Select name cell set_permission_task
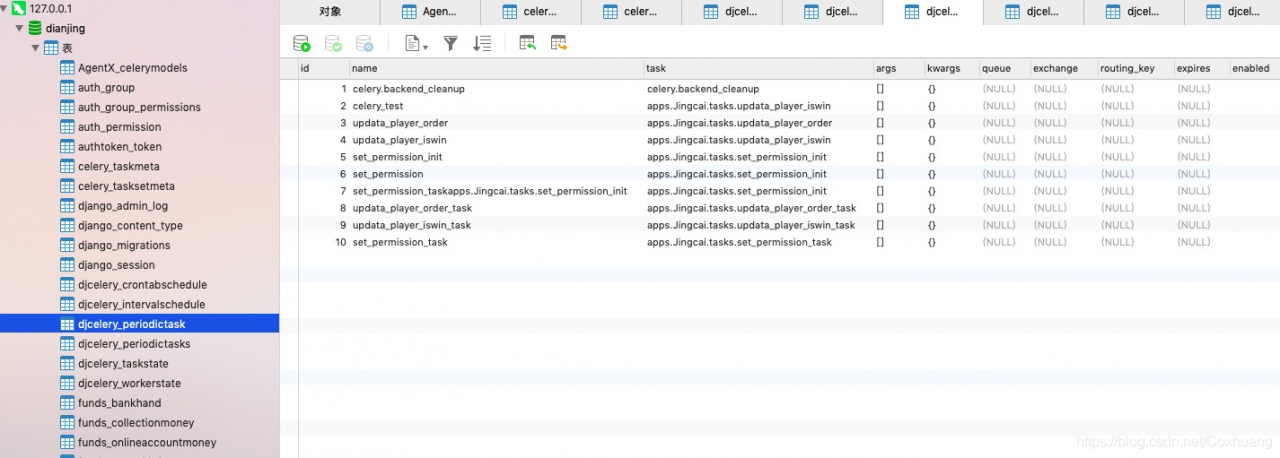Image resolution: width=1280 pixels, height=458 pixels. (497, 242)
